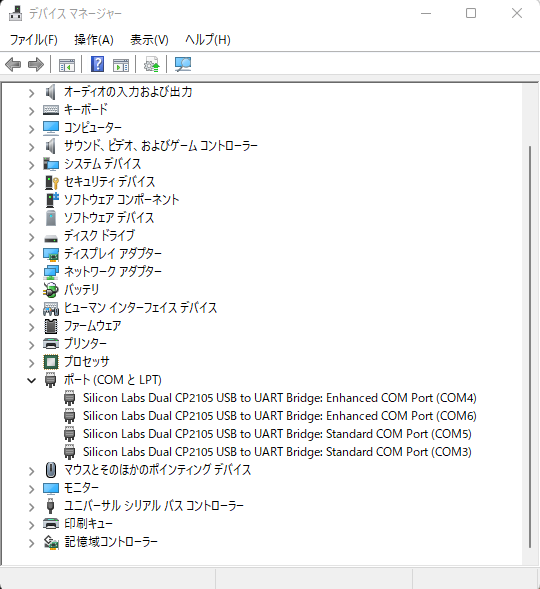Click the Back arrow toolbar icon
Image resolution: width=540 pixels, height=589 pixels.
click(x=13, y=65)
